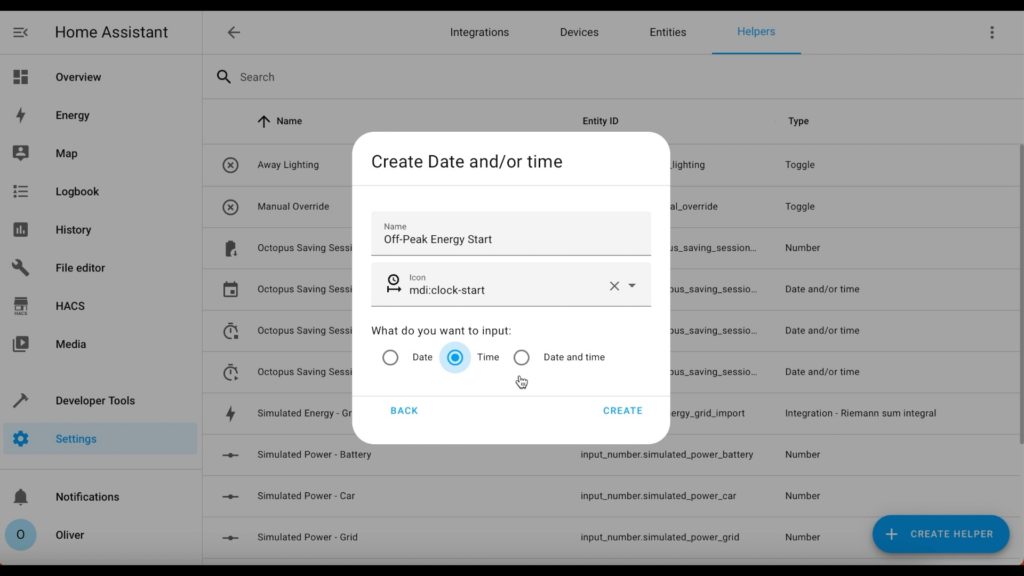Viewport: 1024px width, 576px height.
Task: Open the Simulated Power - Grid row
Action: tap(613, 537)
